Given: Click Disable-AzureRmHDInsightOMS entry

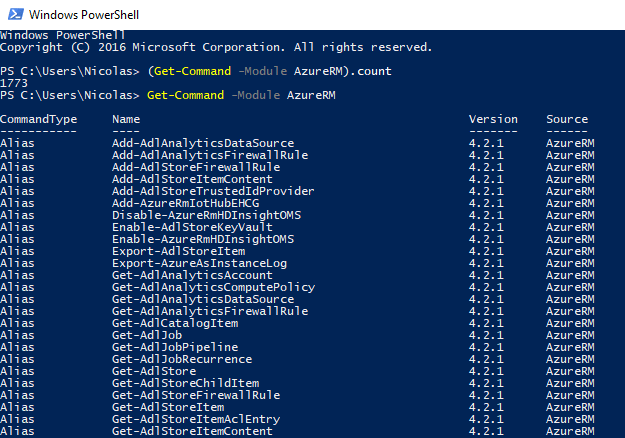Looking at the screenshot, I should 206,215.
